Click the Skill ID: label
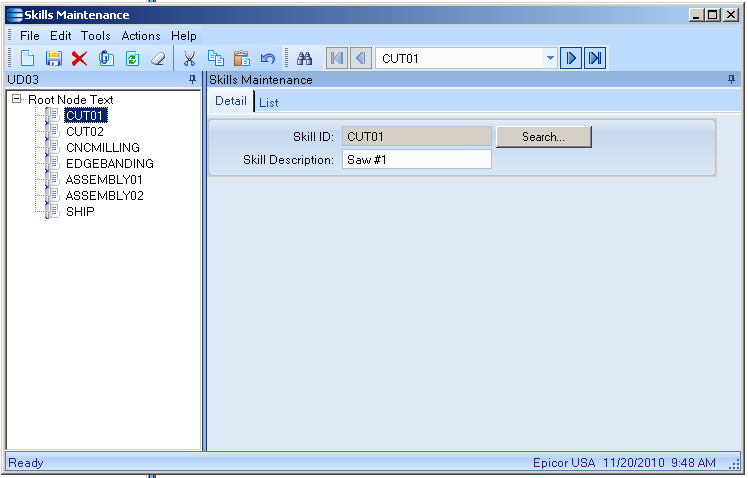The height and width of the screenshot is (478, 748). (x=313, y=137)
